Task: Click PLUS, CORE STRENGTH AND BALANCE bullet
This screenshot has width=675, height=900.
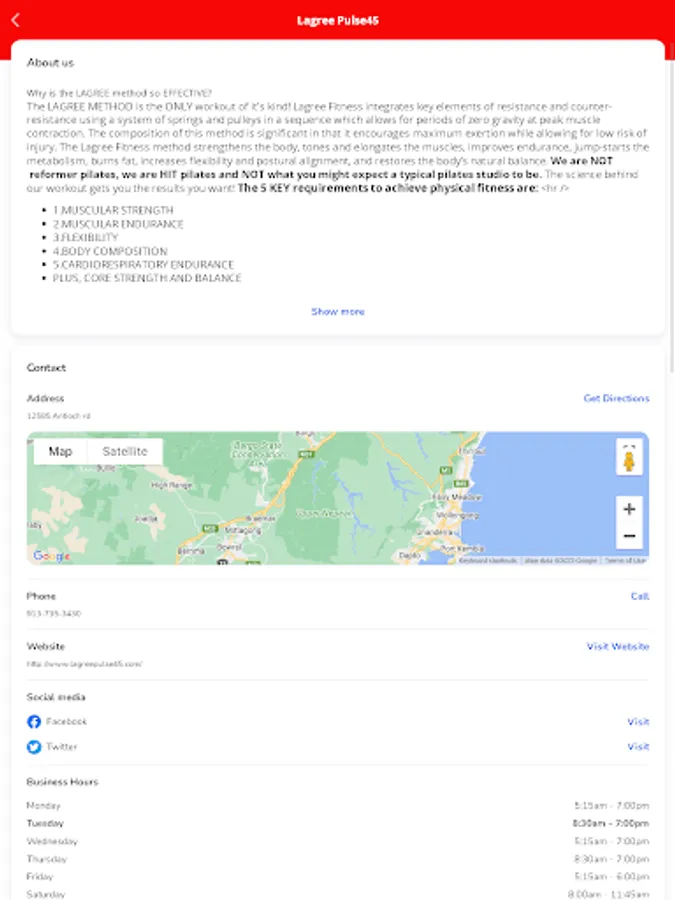Action: (x=147, y=278)
